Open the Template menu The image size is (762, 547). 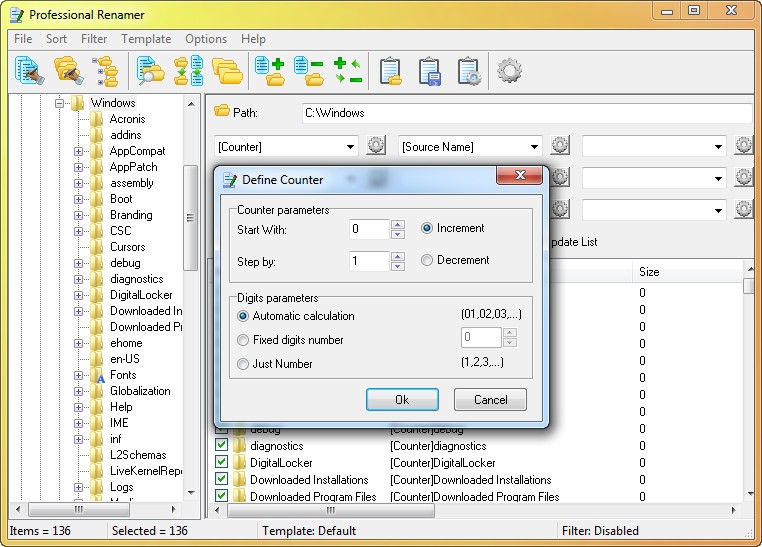pyautogui.click(x=146, y=39)
